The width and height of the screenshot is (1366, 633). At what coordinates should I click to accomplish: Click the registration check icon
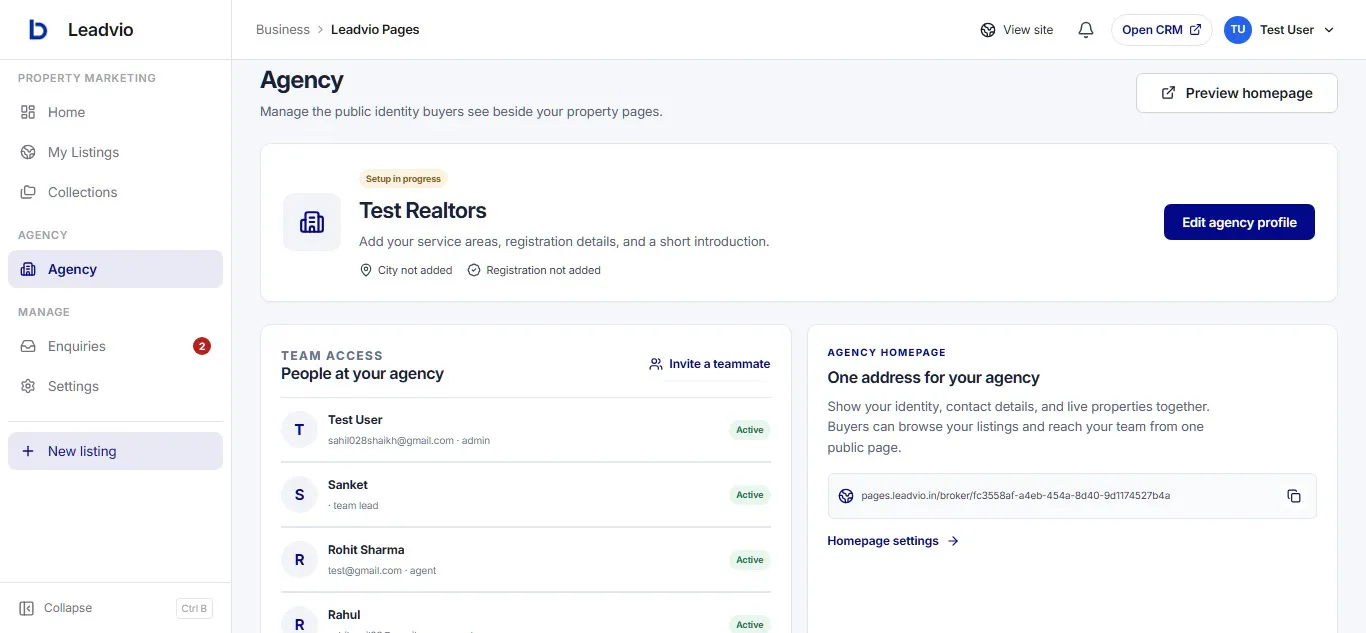coord(474,270)
